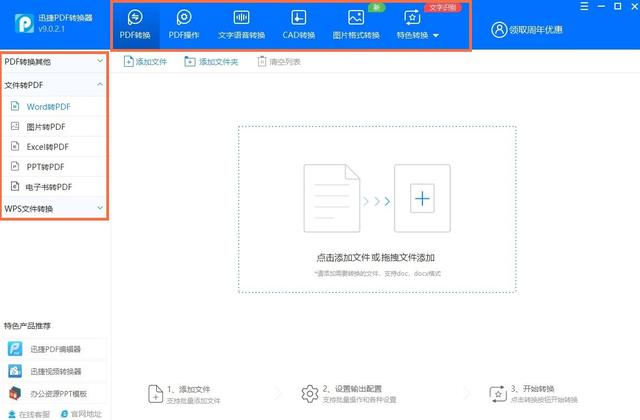Click the 清空列表 button
The height and width of the screenshot is (420, 640).
tap(279, 62)
